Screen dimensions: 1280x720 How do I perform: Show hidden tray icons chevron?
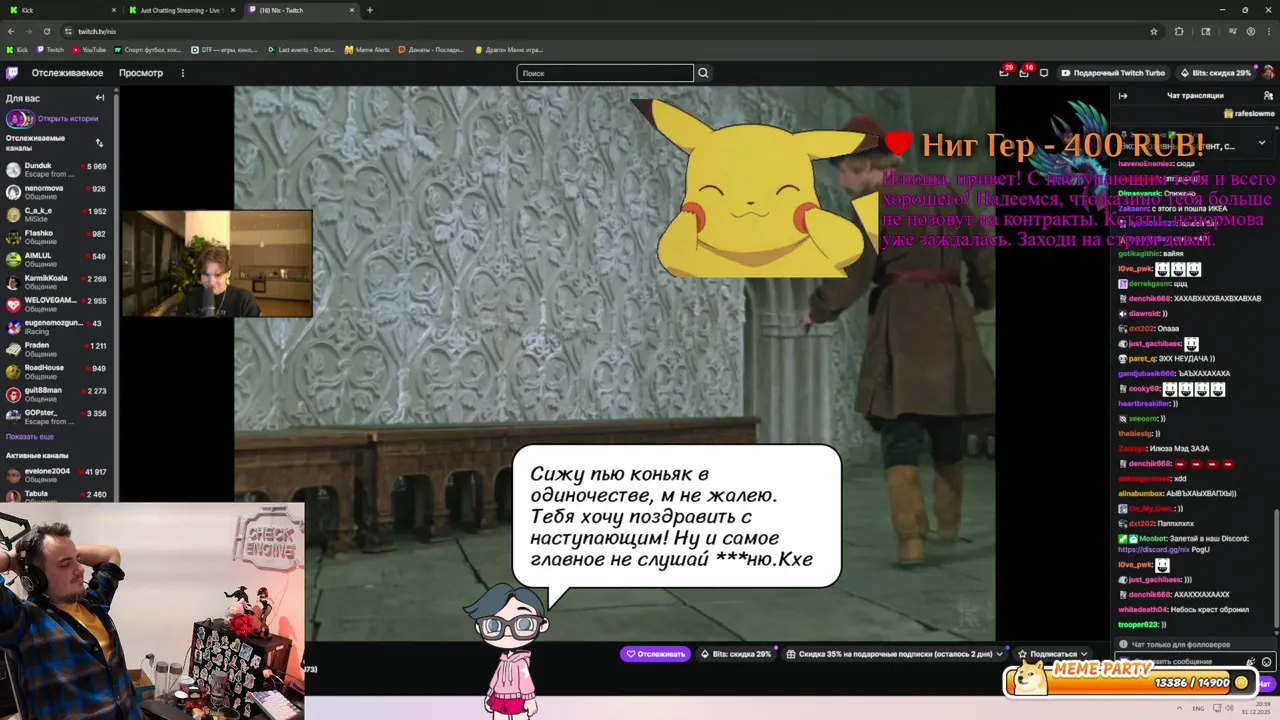(1180, 708)
